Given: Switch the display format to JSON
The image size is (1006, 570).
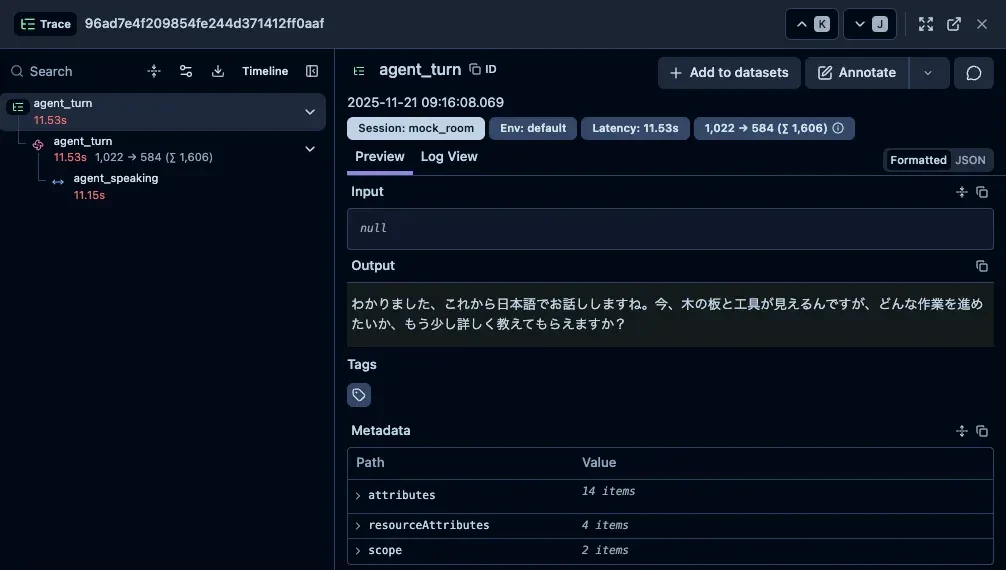Looking at the screenshot, I should click(x=970, y=160).
